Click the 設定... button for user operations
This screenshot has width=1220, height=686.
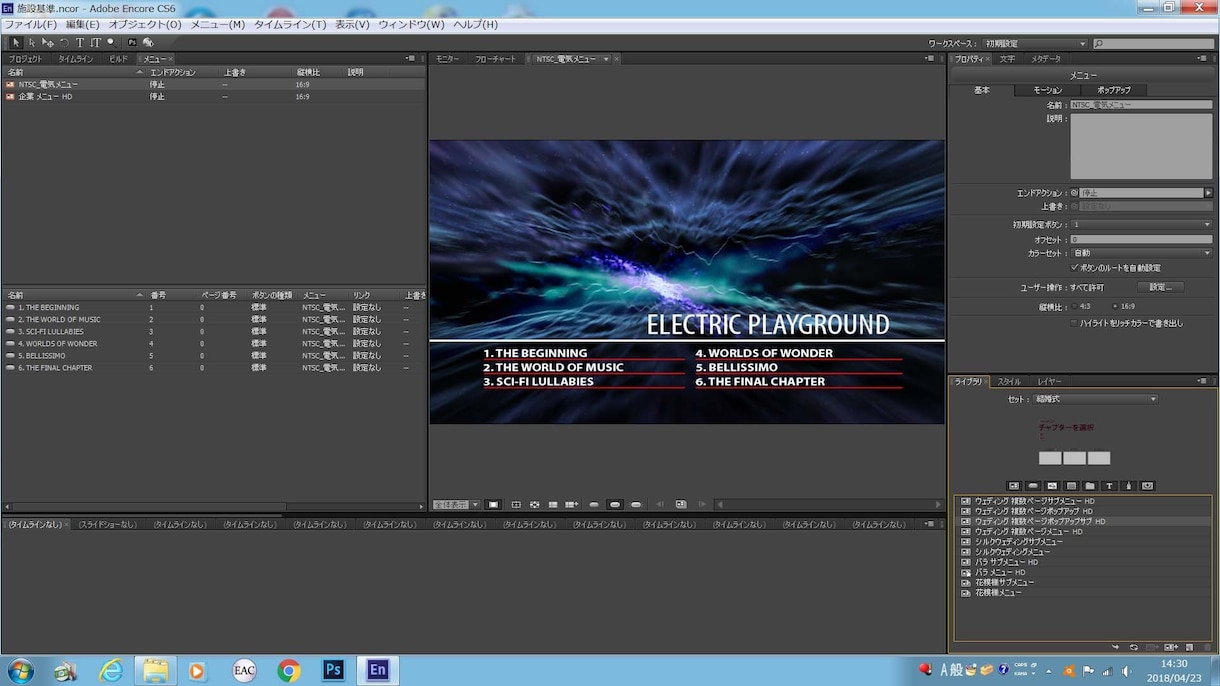pyautogui.click(x=1160, y=287)
